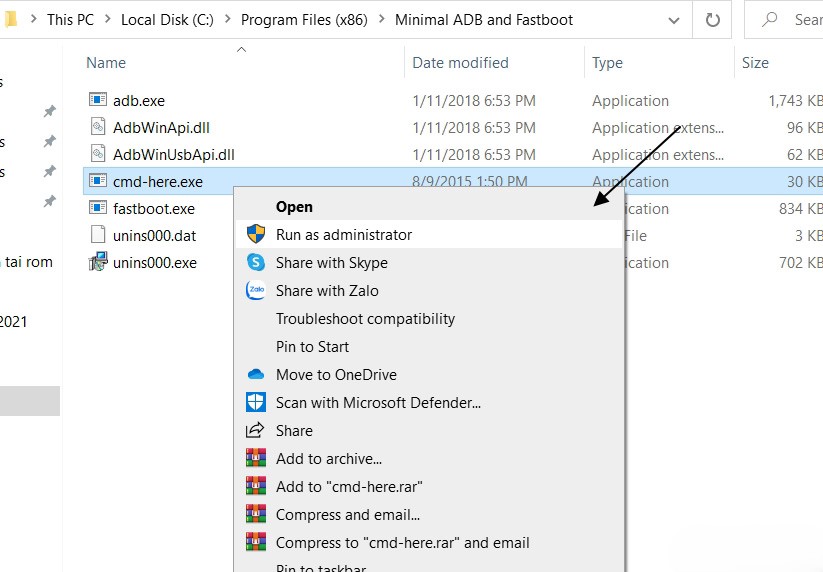Click the Share arrow icon
Screen dimensions: 823x572
click(256, 431)
